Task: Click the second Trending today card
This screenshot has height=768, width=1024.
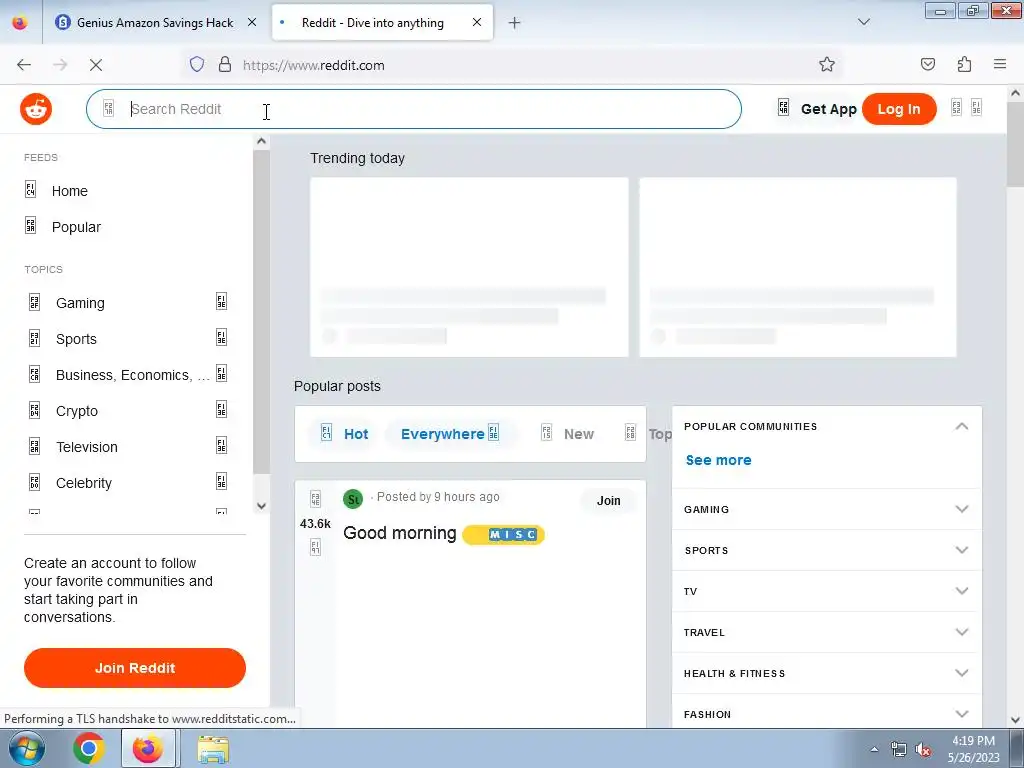Action: coord(798,267)
